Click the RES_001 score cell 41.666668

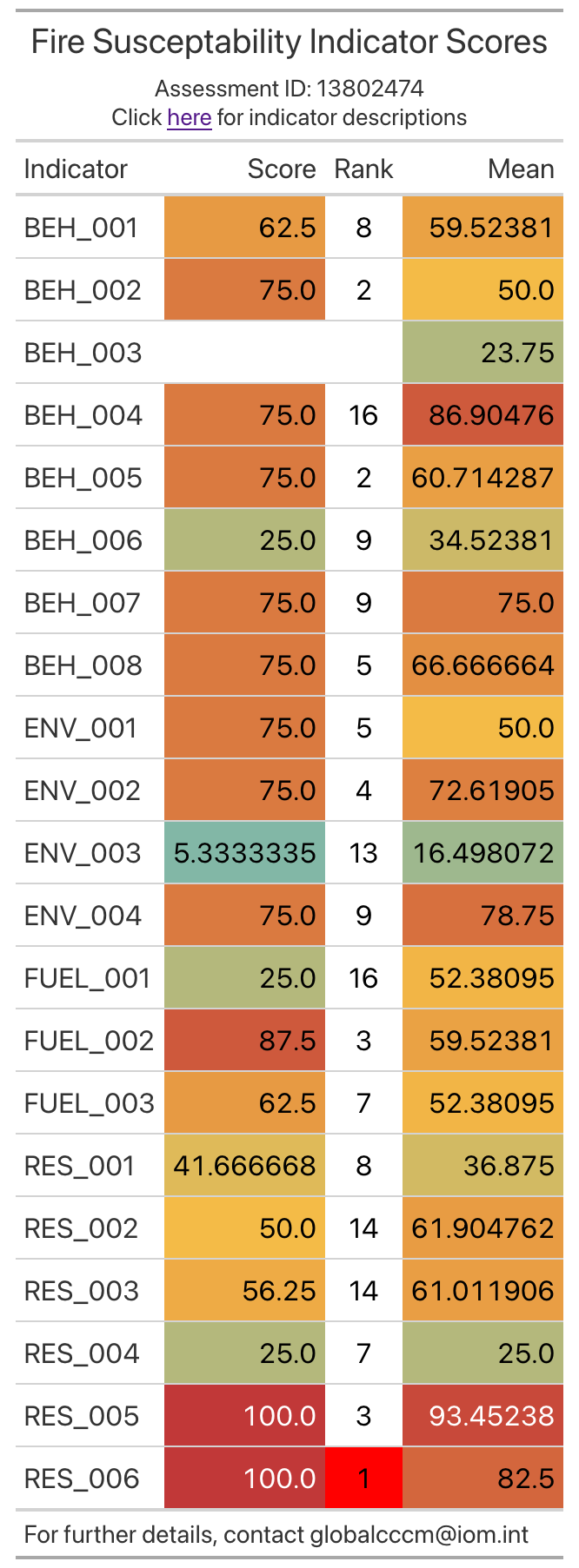tap(244, 1166)
